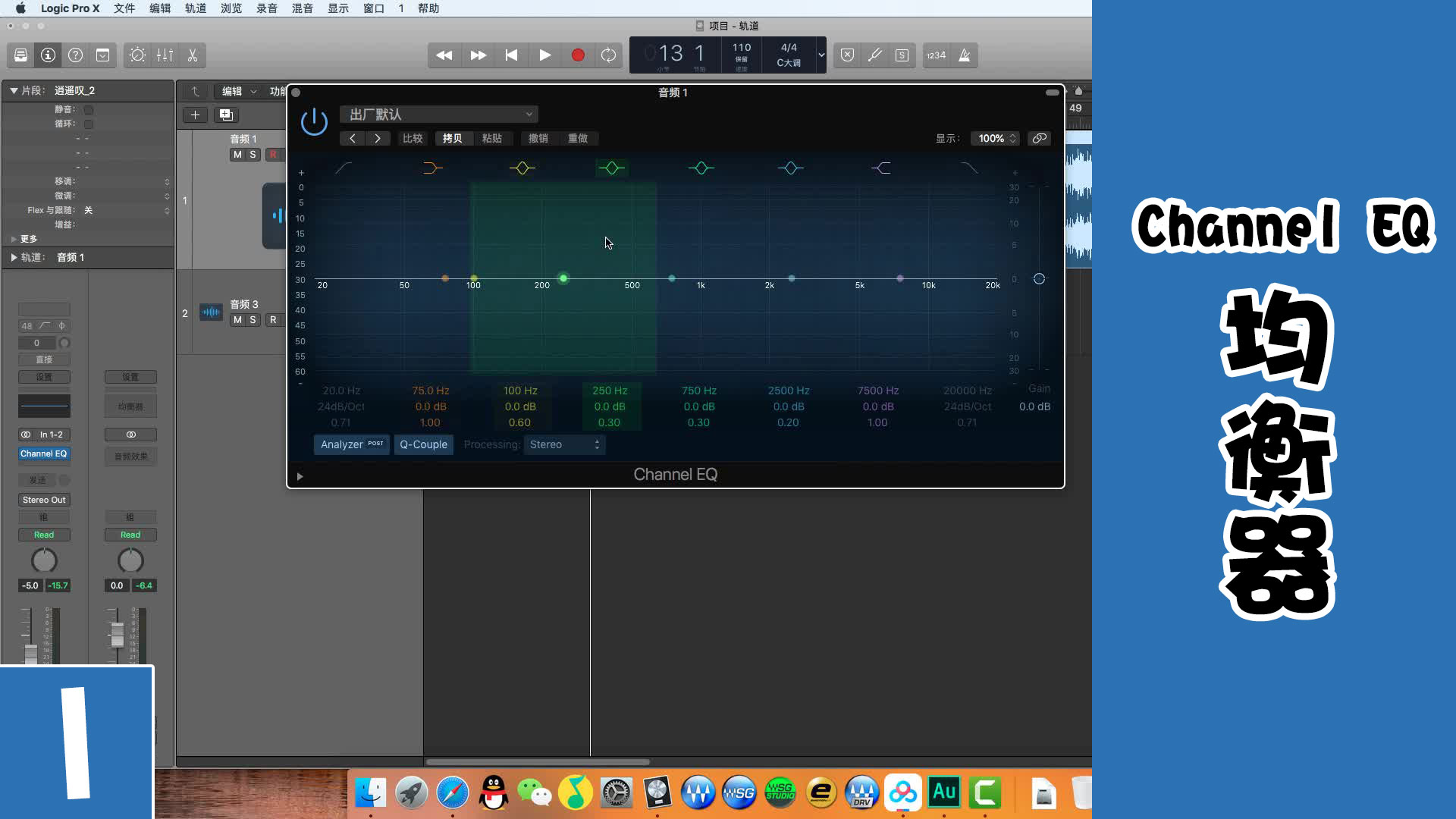The image size is (1456, 819).
Task: Go to next plugin preset arrow
Action: coord(378,138)
